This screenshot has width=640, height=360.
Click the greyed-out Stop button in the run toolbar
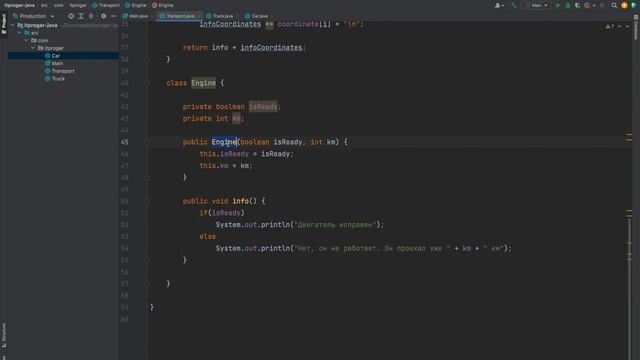pos(602,5)
